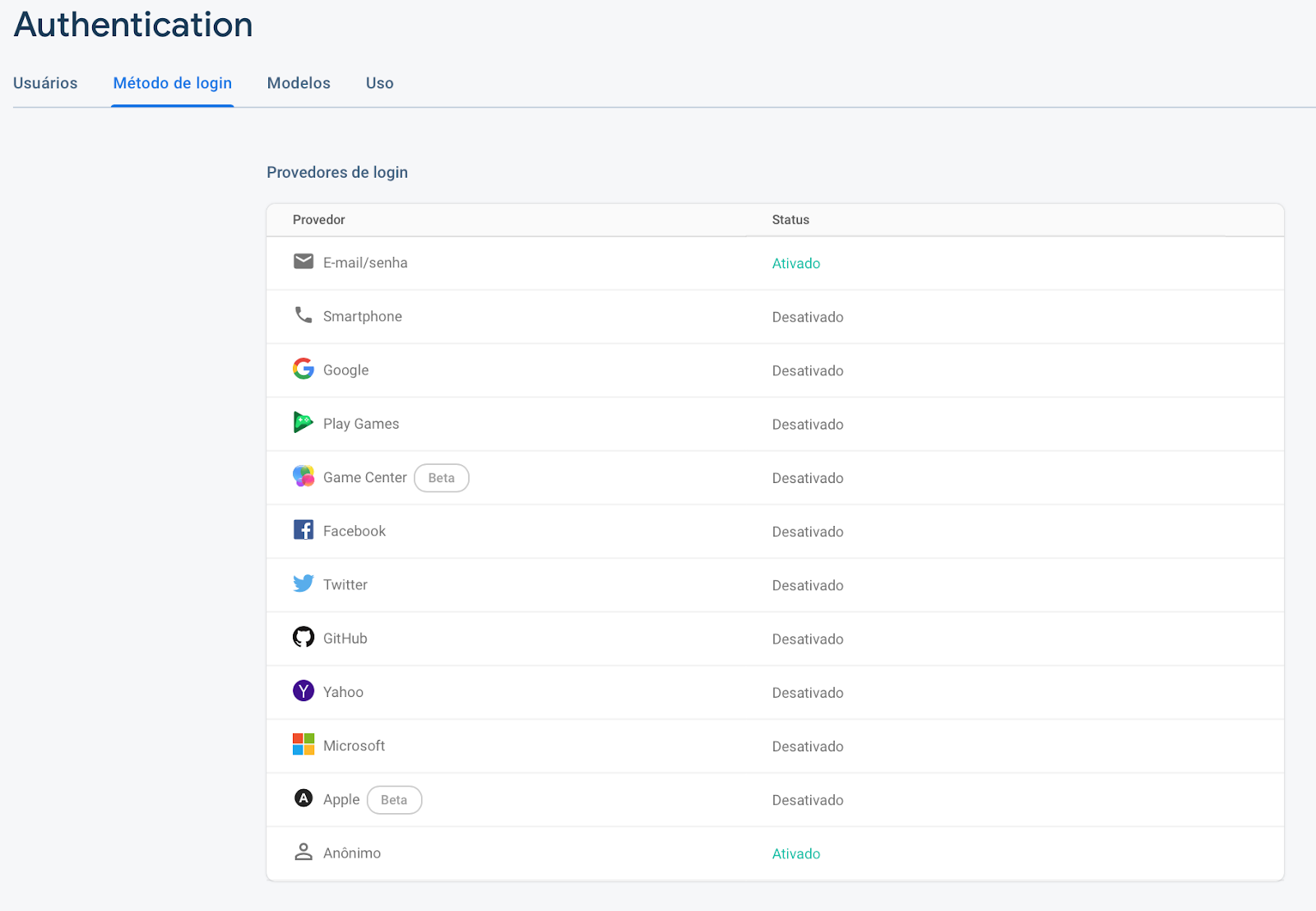Select the Apple provider label

(x=341, y=800)
